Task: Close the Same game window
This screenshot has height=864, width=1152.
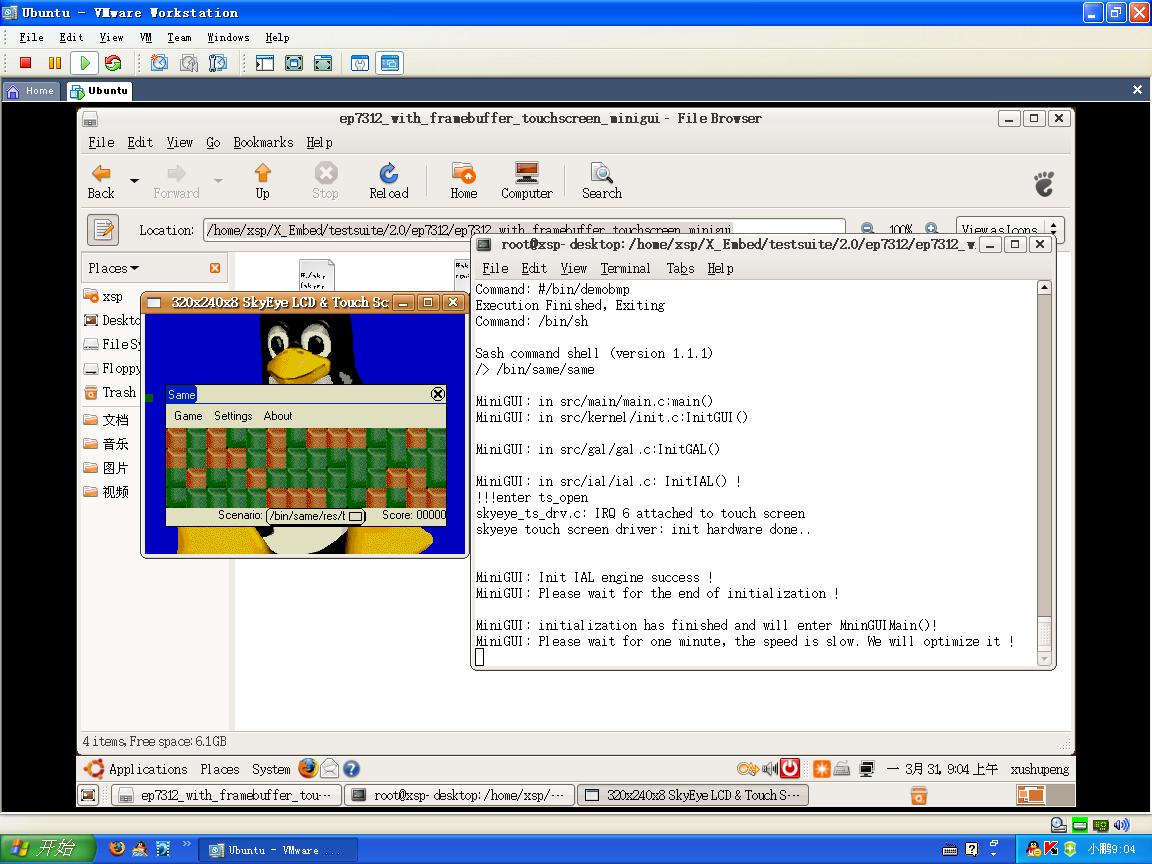Action: click(x=438, y=395)
